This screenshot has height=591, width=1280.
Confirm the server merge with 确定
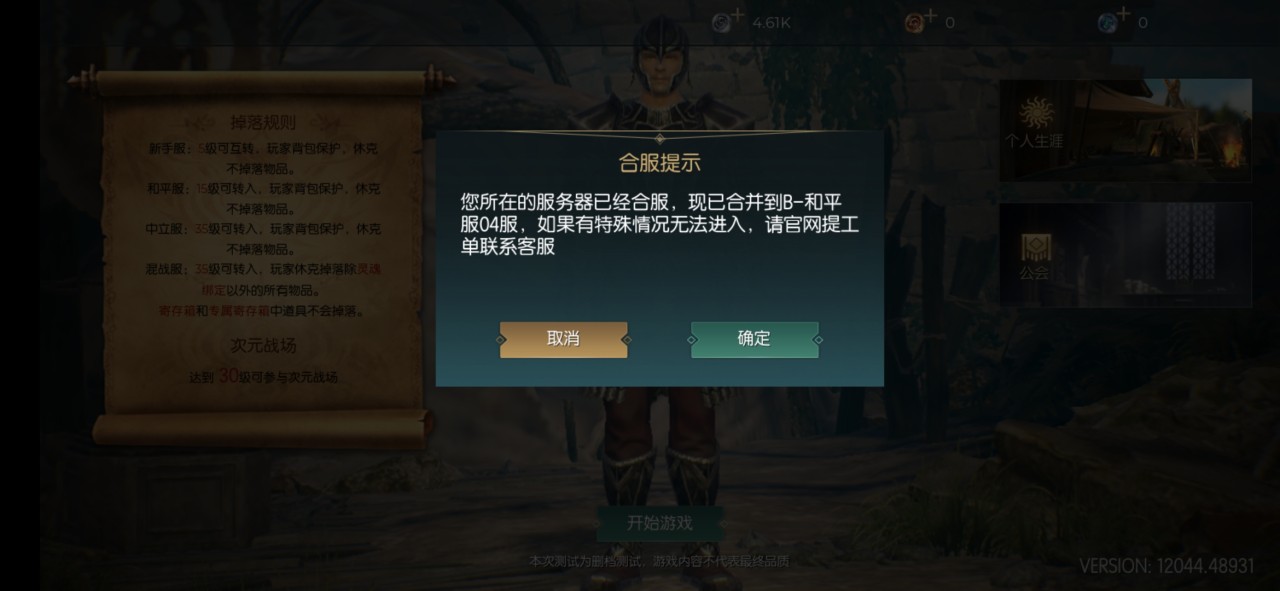click(754, 339)
